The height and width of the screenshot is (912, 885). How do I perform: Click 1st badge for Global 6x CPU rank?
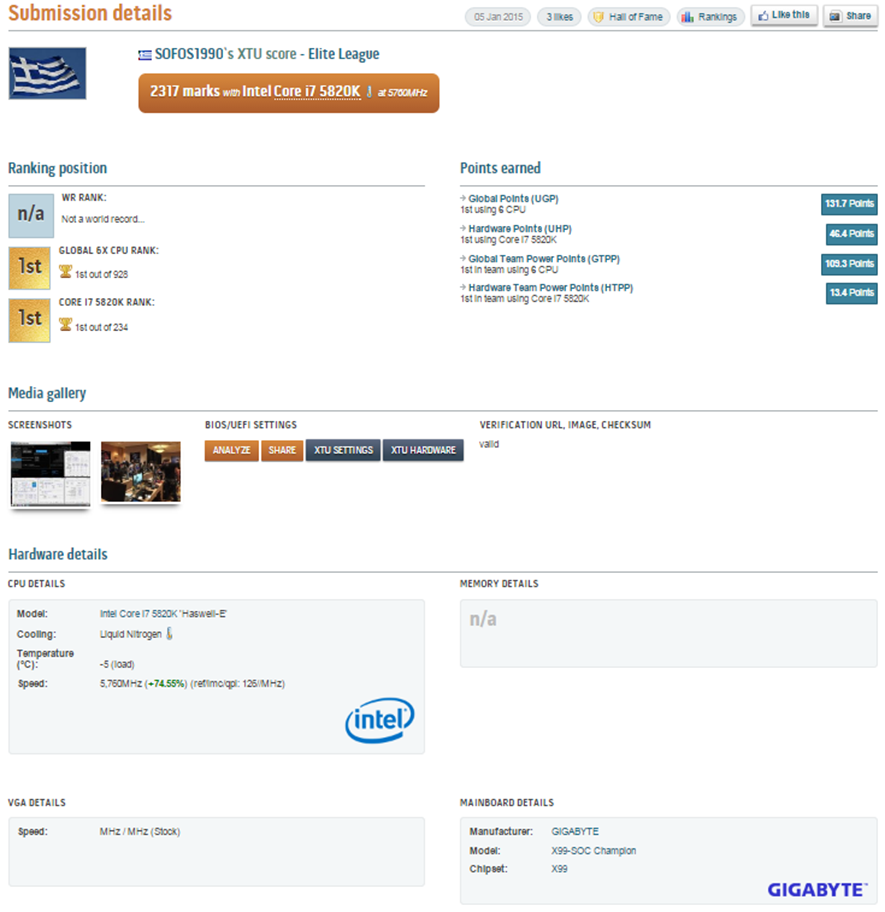point(29,268)
